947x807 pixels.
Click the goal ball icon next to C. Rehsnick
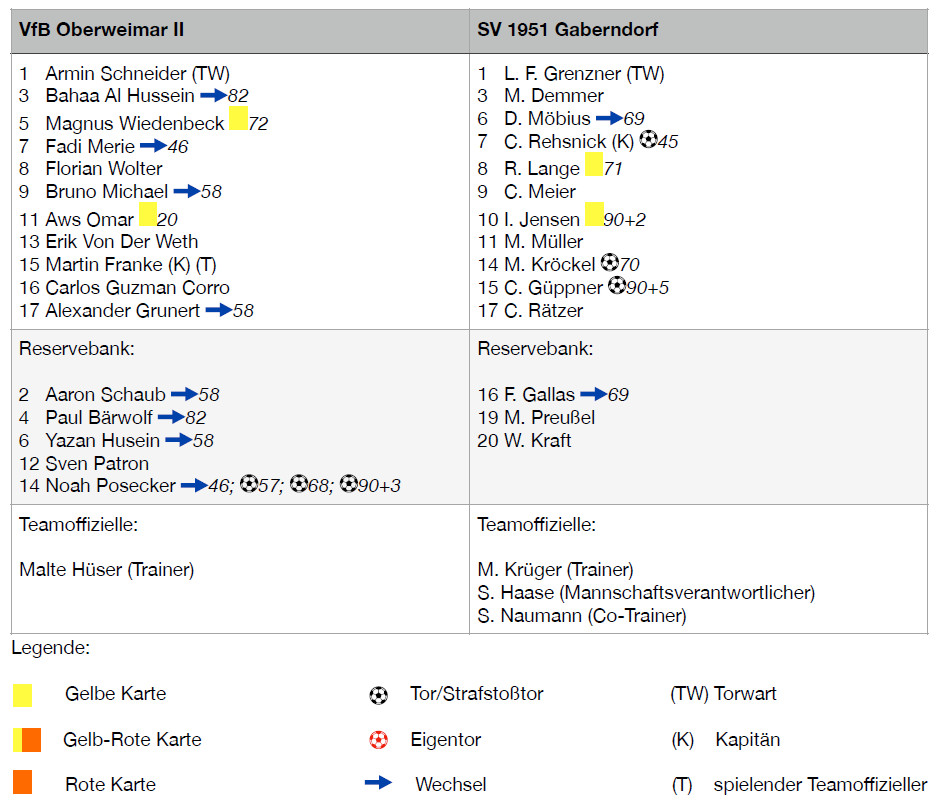click(648, 140)
